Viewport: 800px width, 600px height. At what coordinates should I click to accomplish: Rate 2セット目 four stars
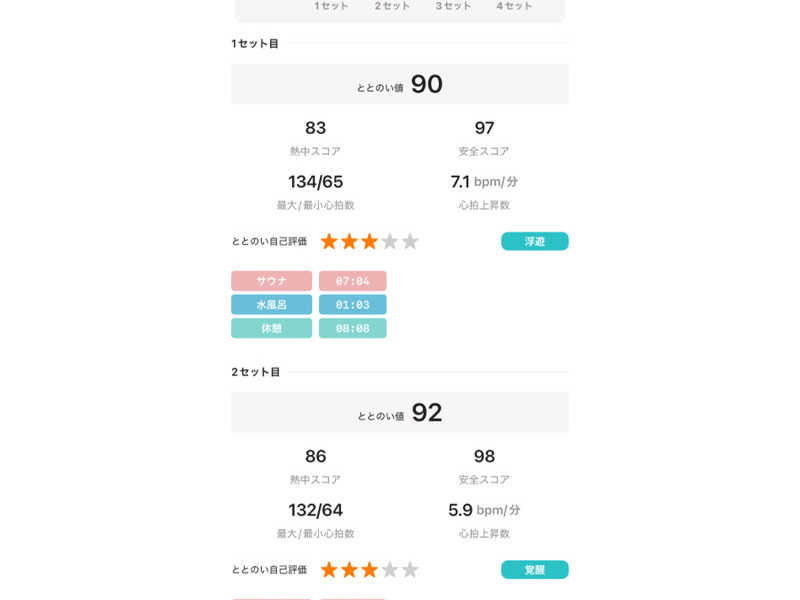pyautogui.click(x=390, y=569)
